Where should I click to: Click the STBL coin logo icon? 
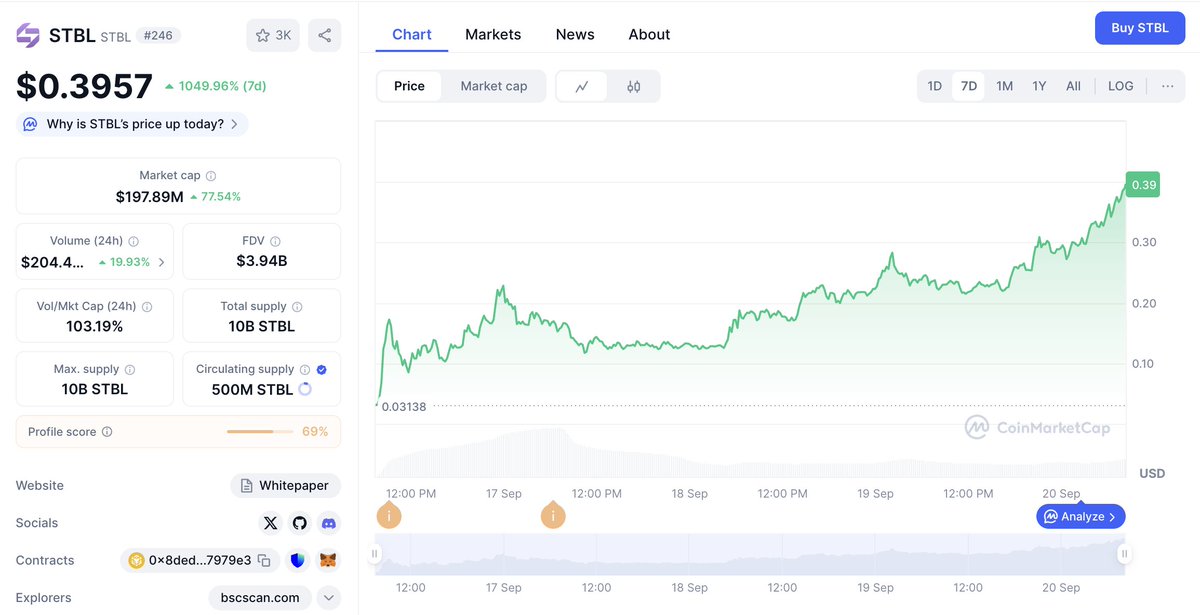(x=28, y=35)
